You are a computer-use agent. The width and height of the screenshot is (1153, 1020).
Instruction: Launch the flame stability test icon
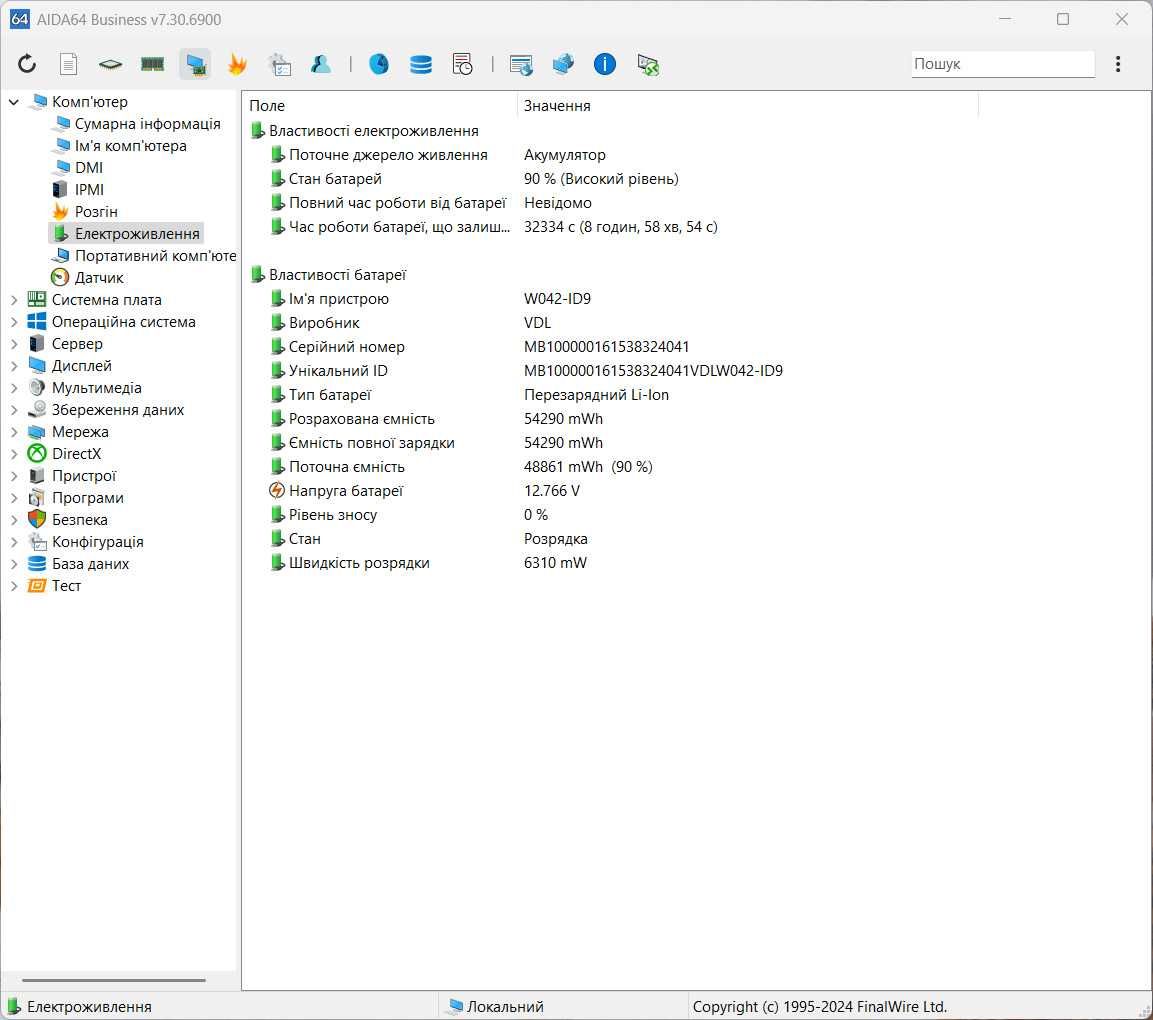[237, 64]
